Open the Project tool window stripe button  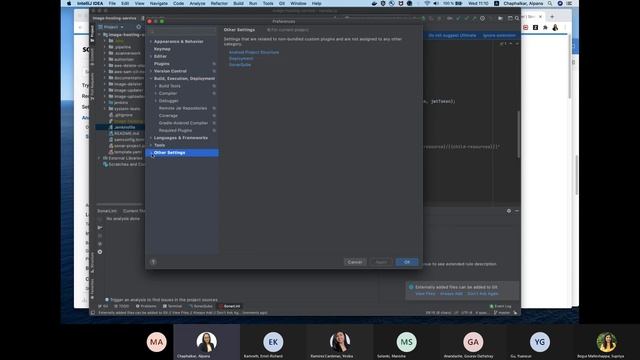[x=92, y=33]
